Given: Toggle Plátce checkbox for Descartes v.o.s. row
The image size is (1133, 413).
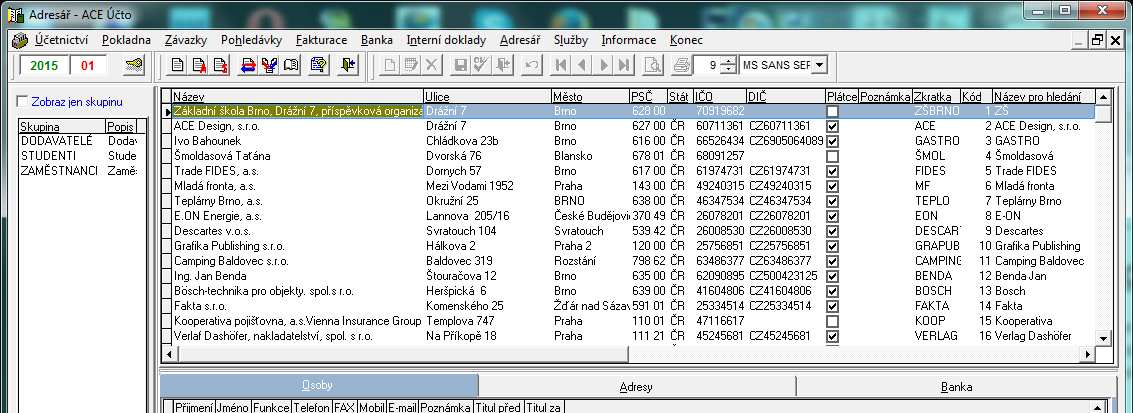Looking at the screenshot, I should [x=832, y=231].
